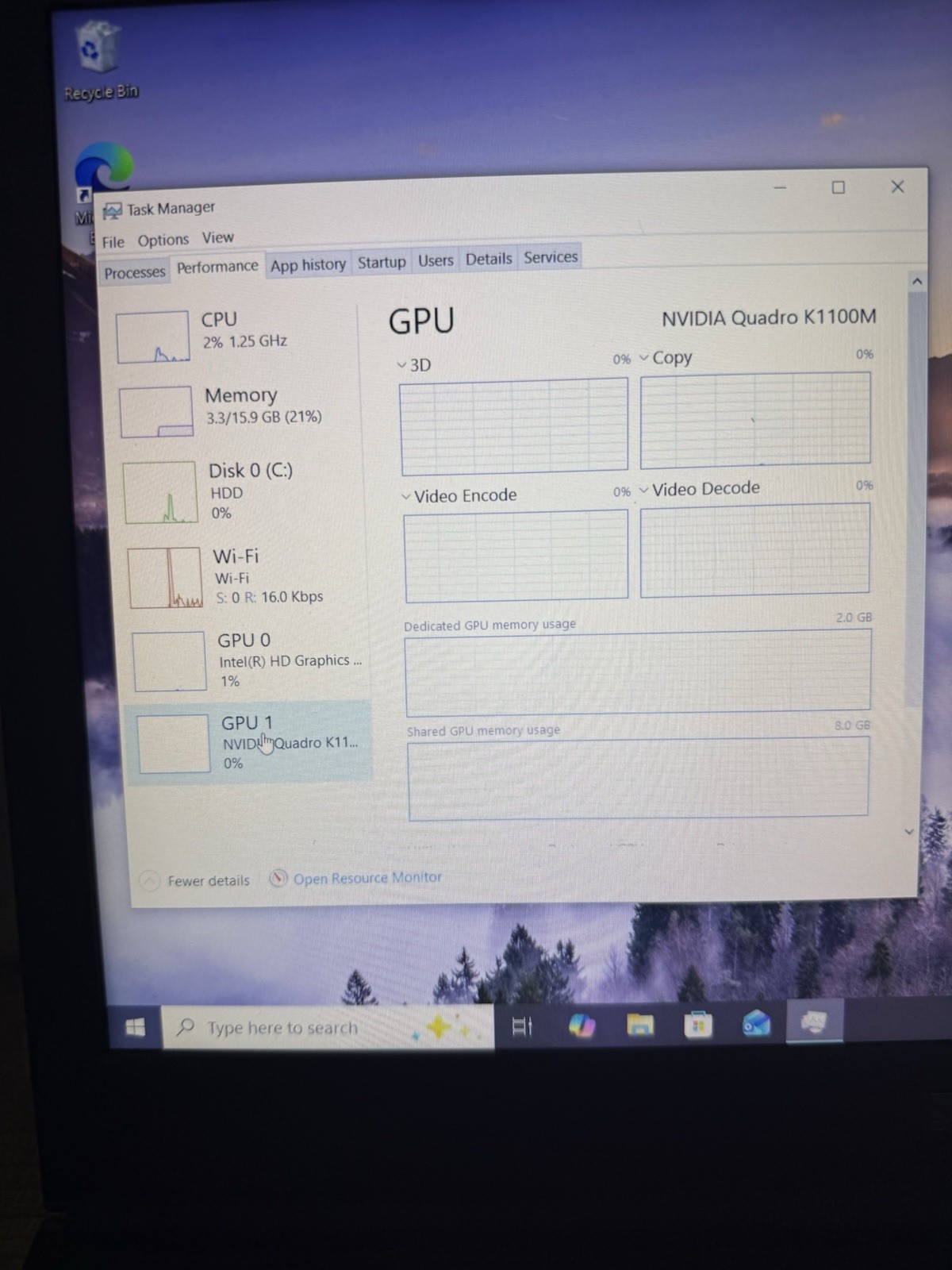Select the GPU 0 graph thumbnail
Image resolution: width=952 pixels, height=1270 pixels.
coord(169,661)
